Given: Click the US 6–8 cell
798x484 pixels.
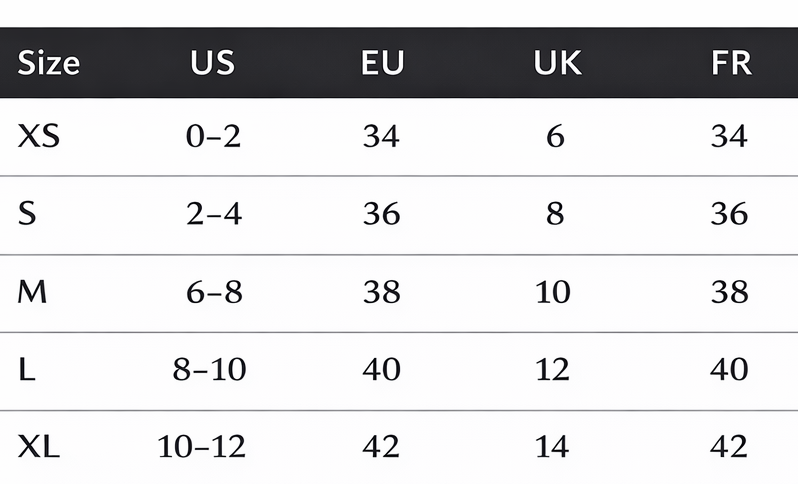Looking at the screenshot, I should click(x=213, y=292).
